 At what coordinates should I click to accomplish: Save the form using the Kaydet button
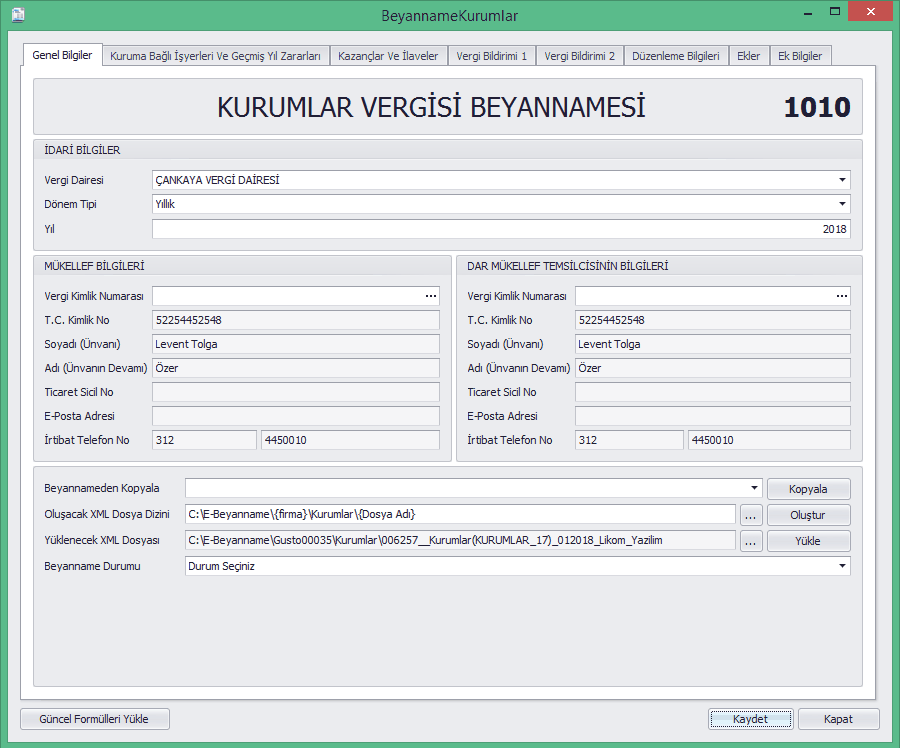pyautogui.click(x=750, y=719)
